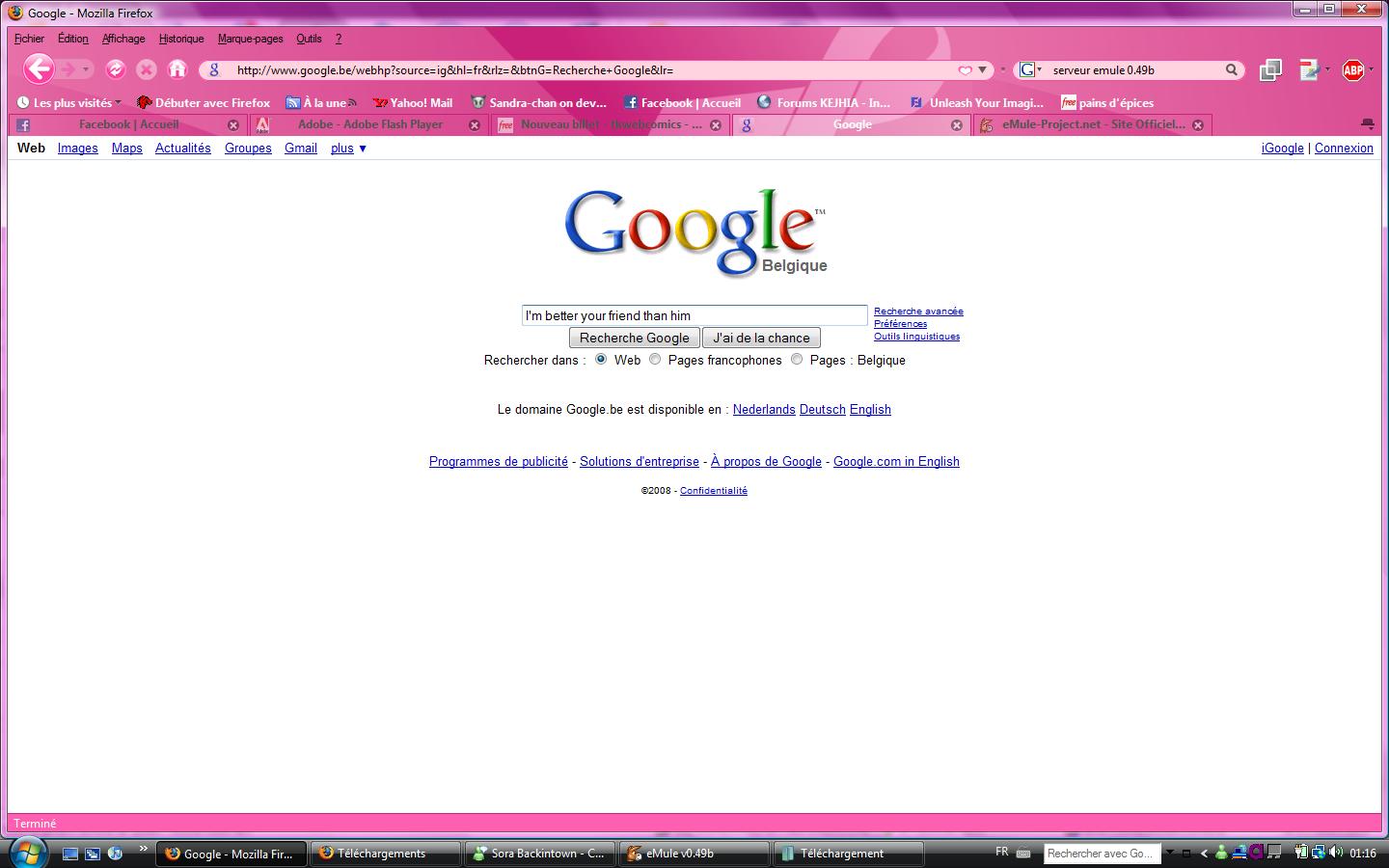The width and height of the screenshot is (1389, 868).
Task: Open the home page via Home icon
Action: pyautogui.click(x=177, y=69)
